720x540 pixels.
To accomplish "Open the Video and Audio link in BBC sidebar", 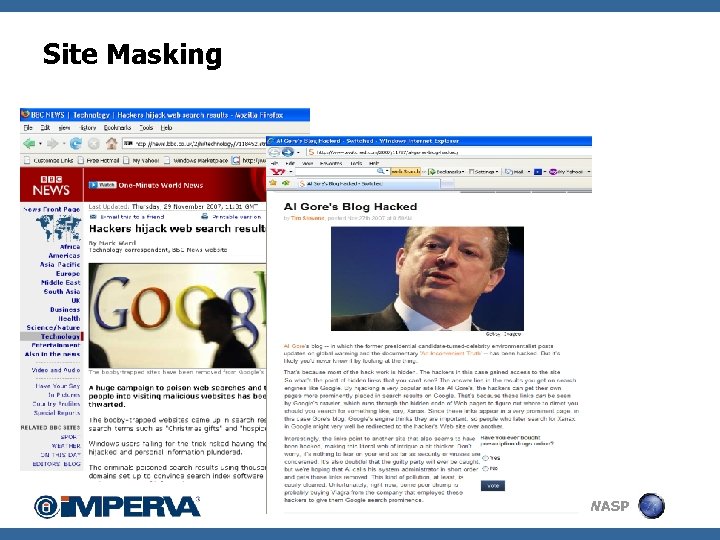I will click(56, 370).
